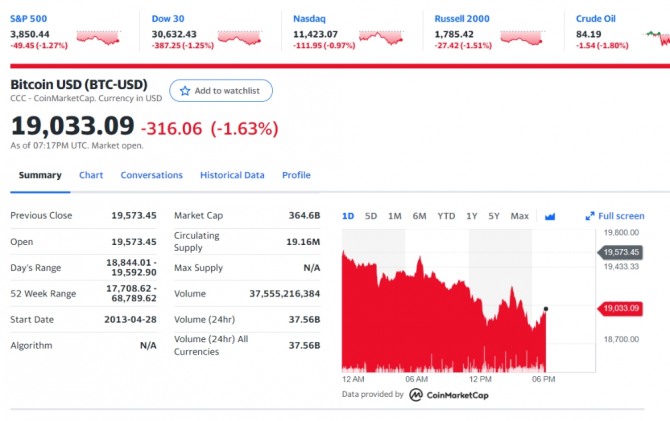Open the Crude Oil ticker link

595,19
